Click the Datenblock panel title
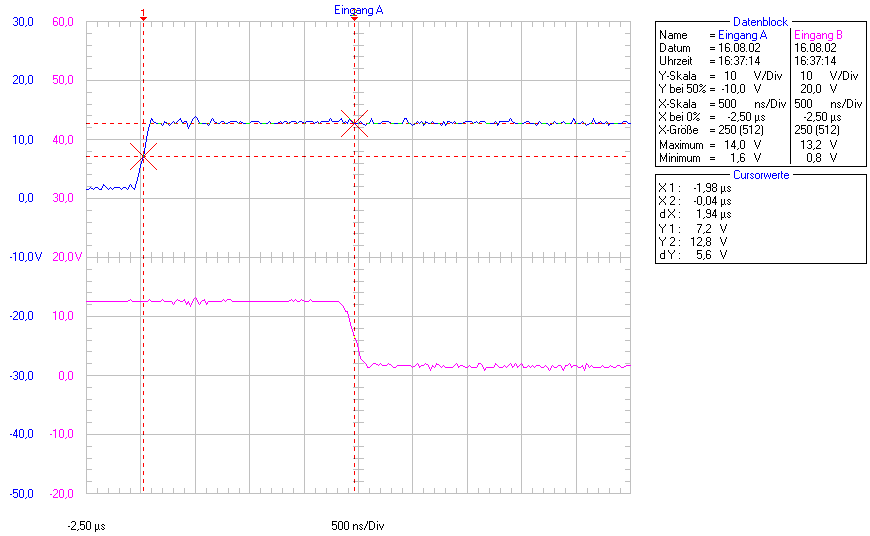 click(760, 21)
